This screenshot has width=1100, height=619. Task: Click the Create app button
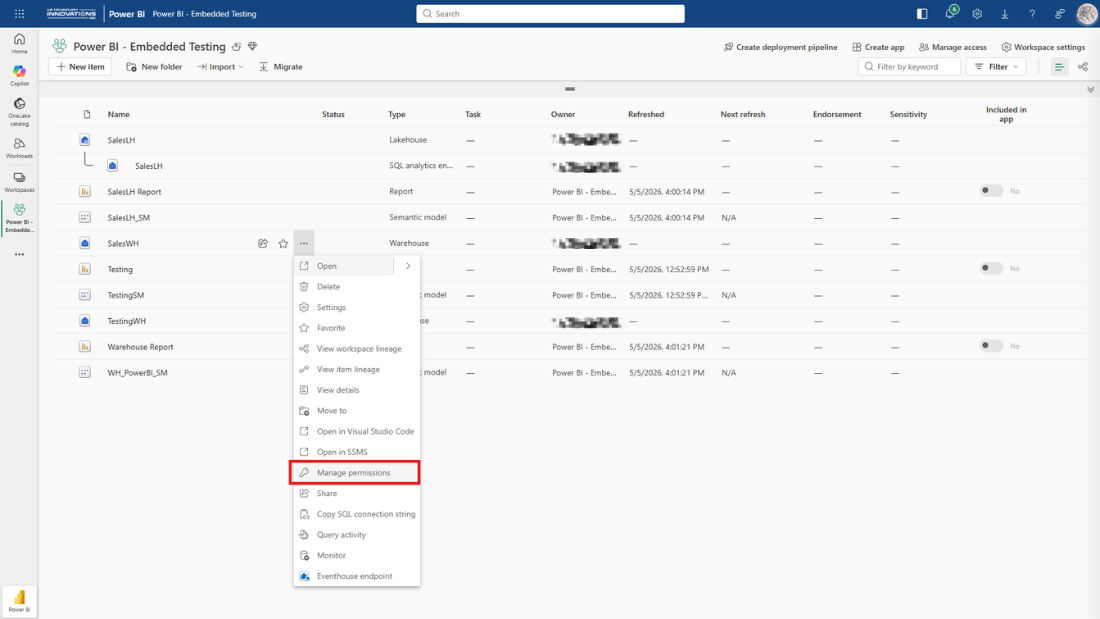(878, 47)
